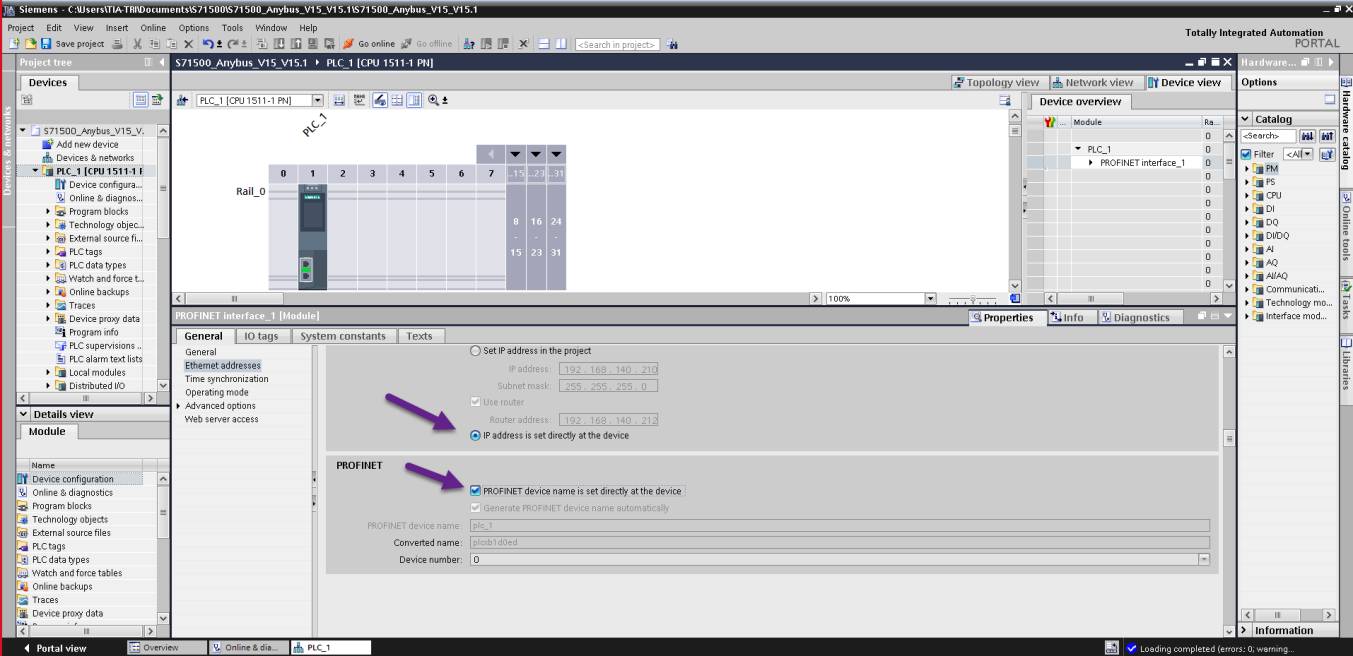Expand the Program blocks tree node

48,212
